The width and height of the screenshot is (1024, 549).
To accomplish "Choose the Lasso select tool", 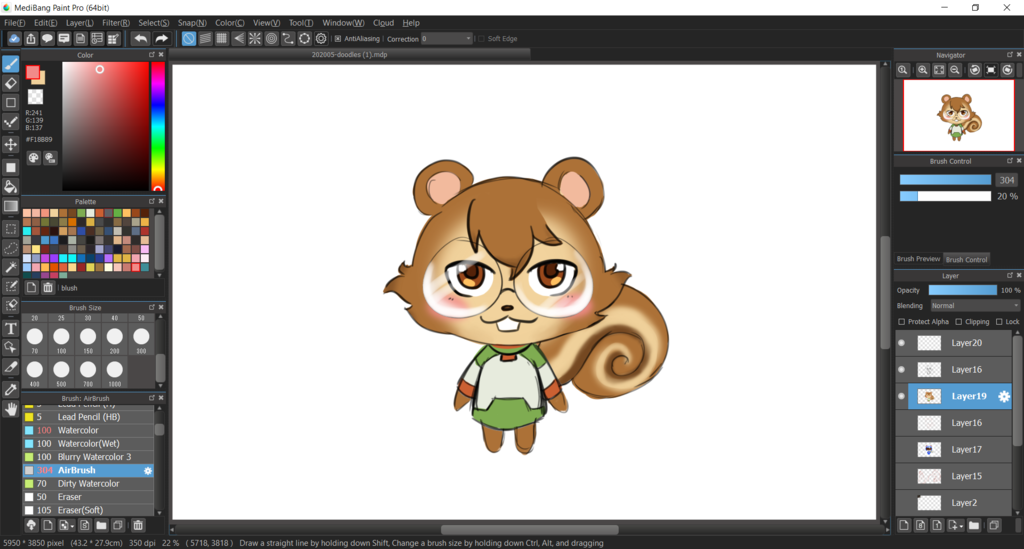I will 10,248.
